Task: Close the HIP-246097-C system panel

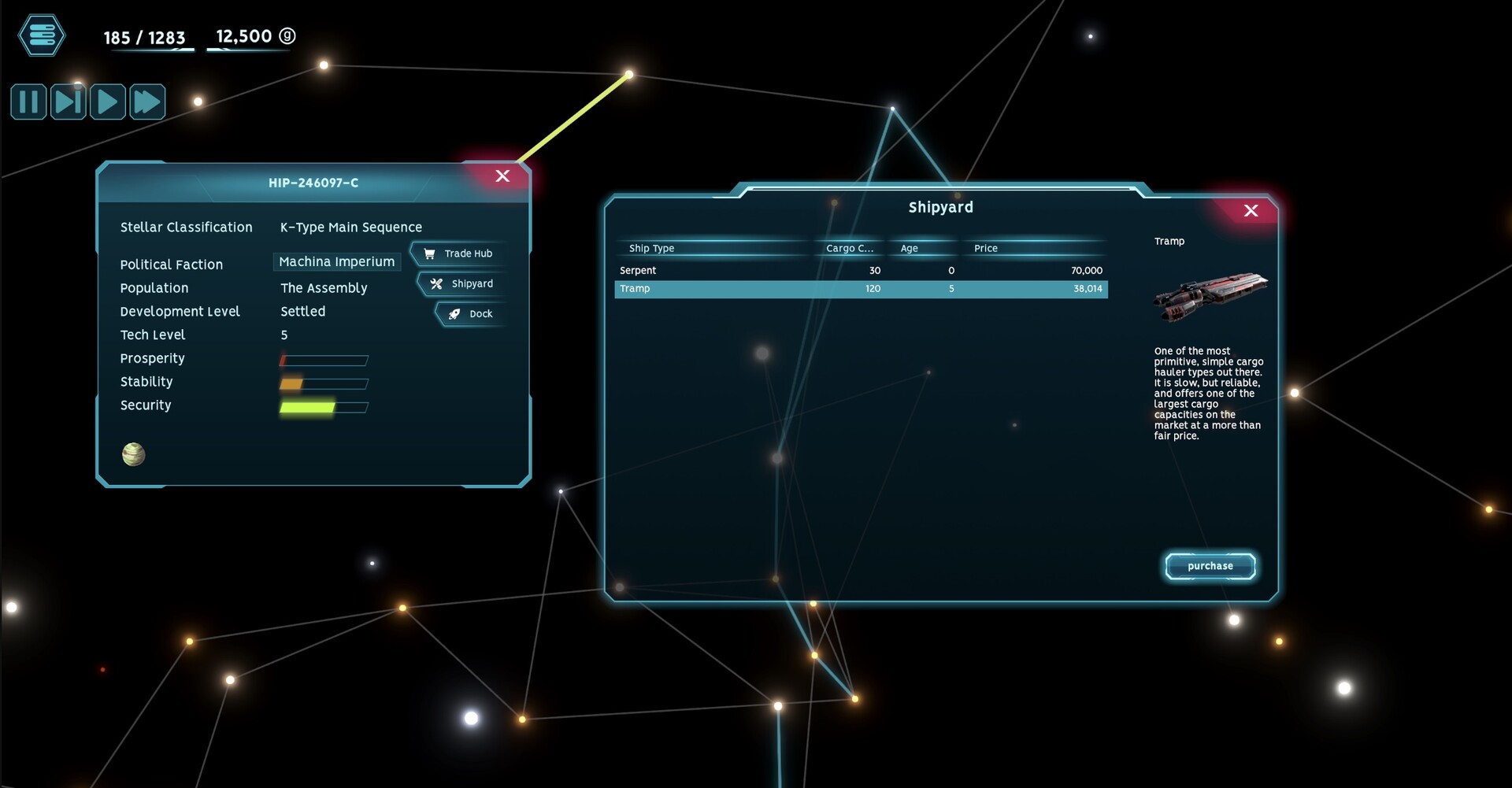Action: click(x=502, y=176)
